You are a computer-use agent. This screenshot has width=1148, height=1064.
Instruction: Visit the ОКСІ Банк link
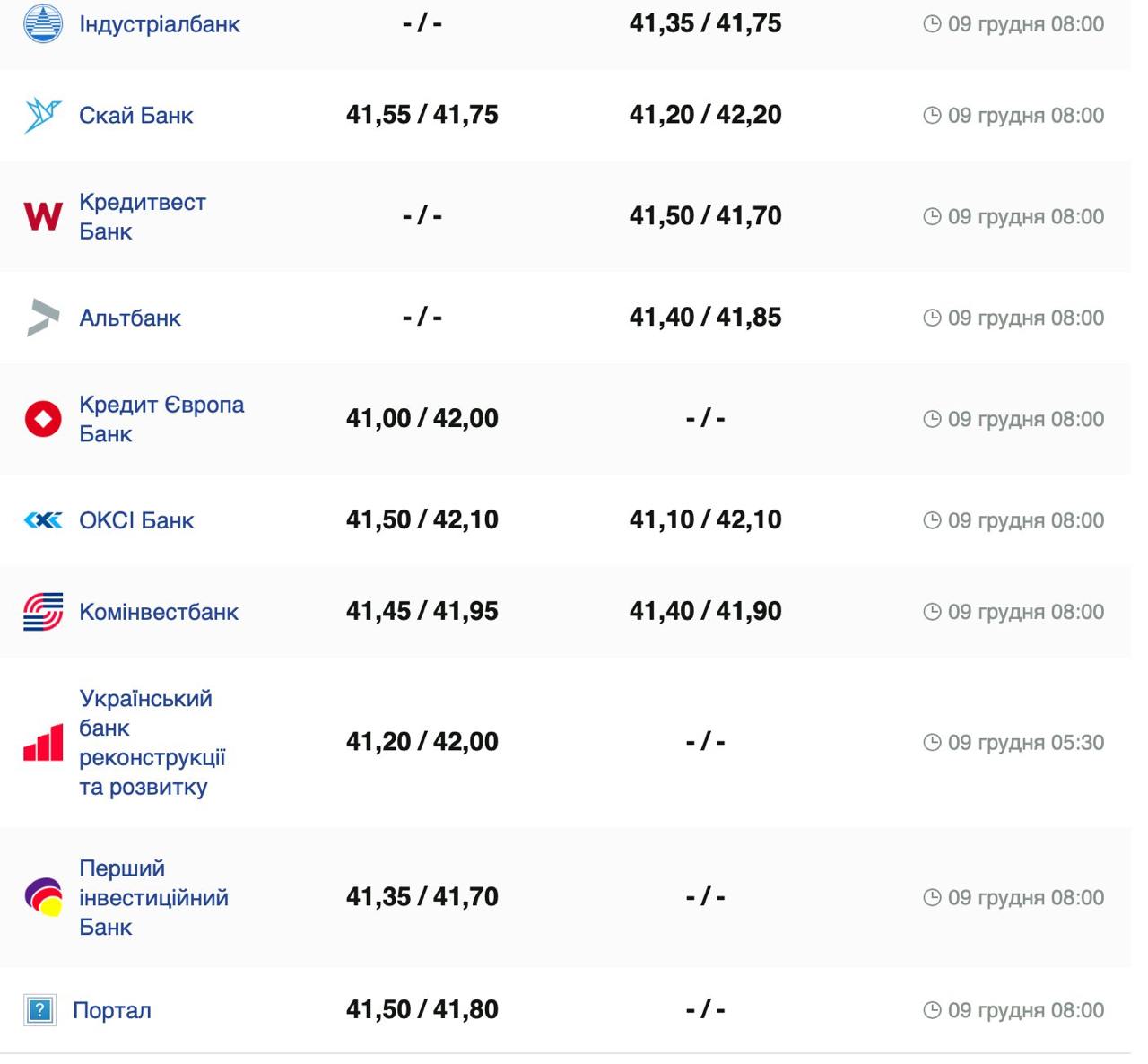(x=136, y=521)
